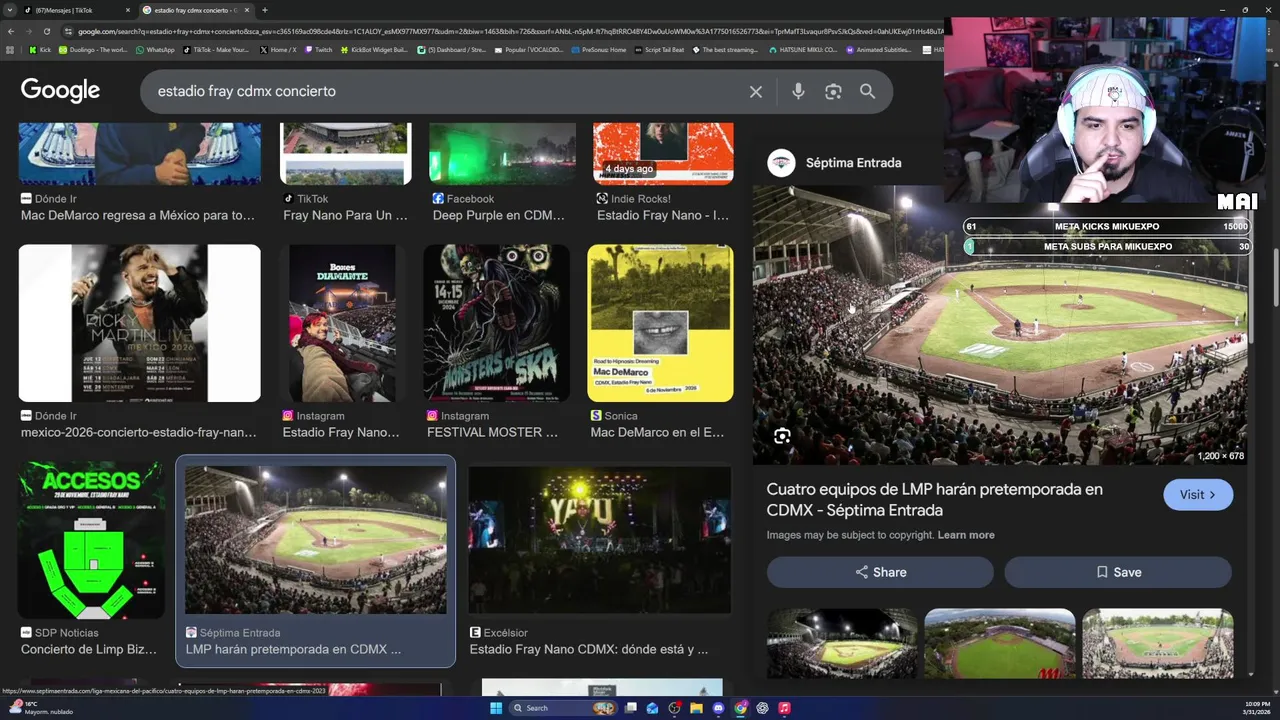Click the taskbar Search box
Screen dimensions: 1280x720
[564, 708]
